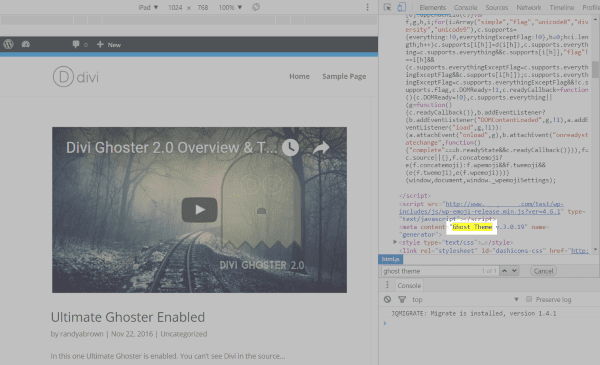The width and height of the screenshot is (600, 365).
Task: Switch to the Elements tab
Action: pyautogui.click(x=432, y=8)
